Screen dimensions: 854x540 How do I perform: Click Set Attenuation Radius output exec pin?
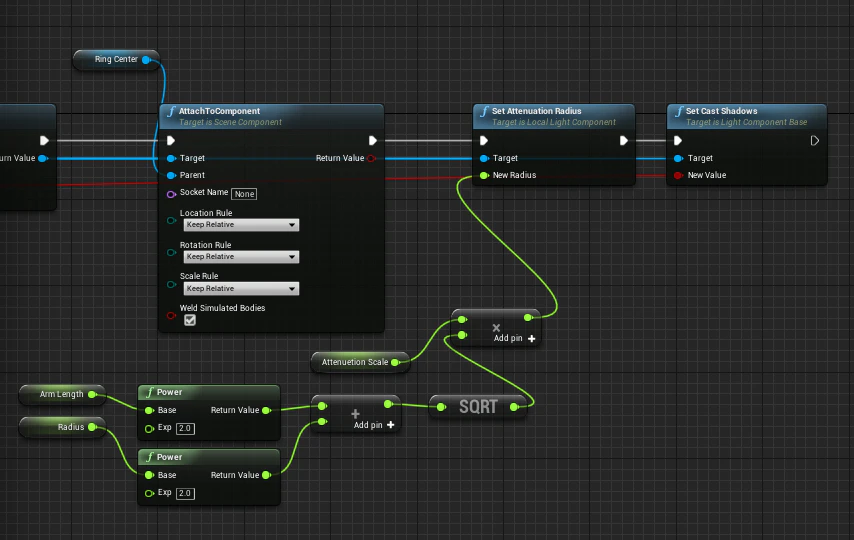(624, 141)
